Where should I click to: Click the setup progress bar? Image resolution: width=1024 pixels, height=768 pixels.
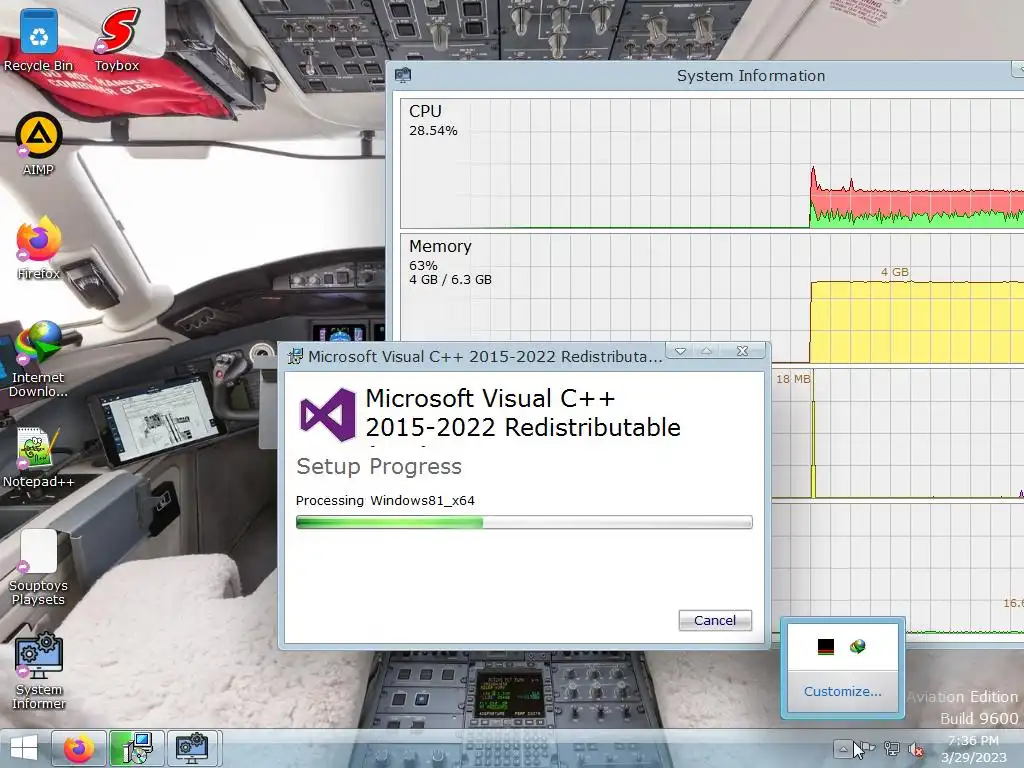point(524,522)
